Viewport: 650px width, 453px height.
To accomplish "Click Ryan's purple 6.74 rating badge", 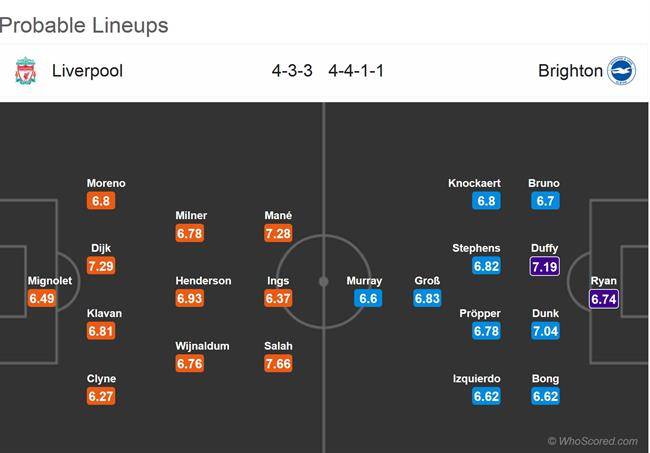I will tap(604, 299).
